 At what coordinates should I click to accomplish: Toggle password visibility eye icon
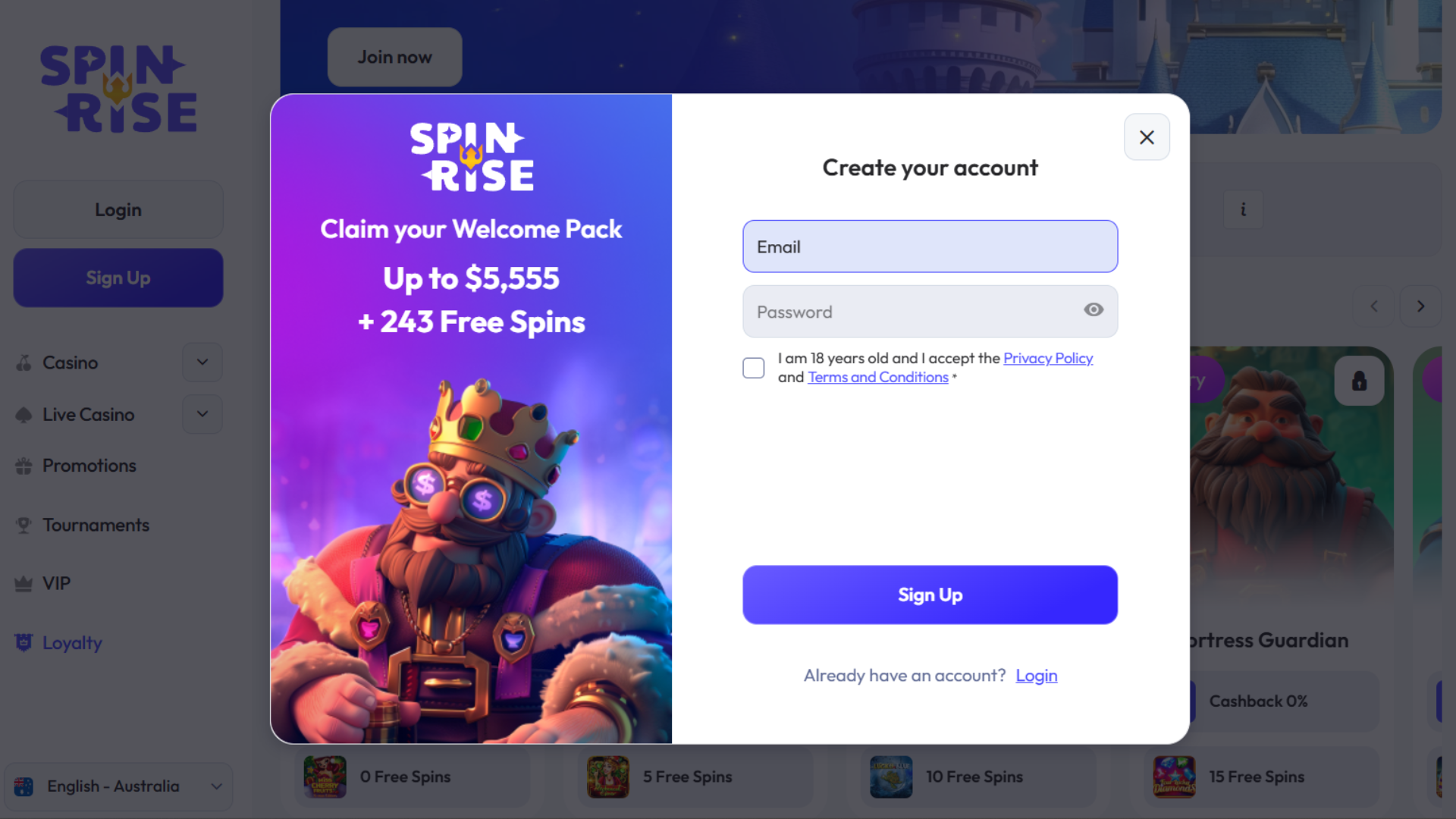[x=1094, y=310]
